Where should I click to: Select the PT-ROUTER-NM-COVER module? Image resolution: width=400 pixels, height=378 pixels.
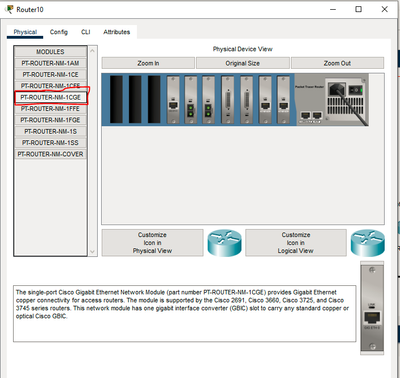point(50,154)
